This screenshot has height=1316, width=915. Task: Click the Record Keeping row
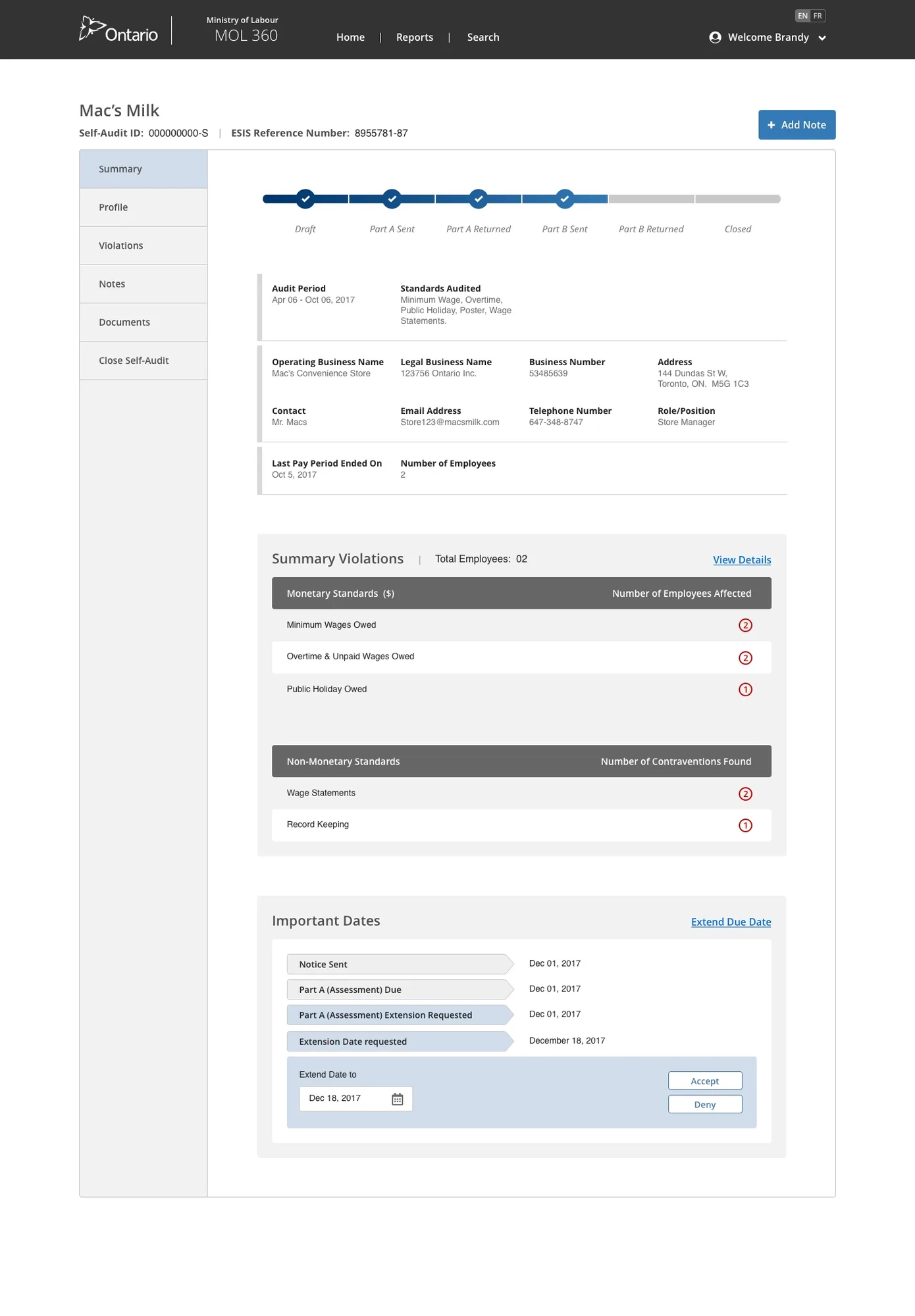(x=521, y=825)
